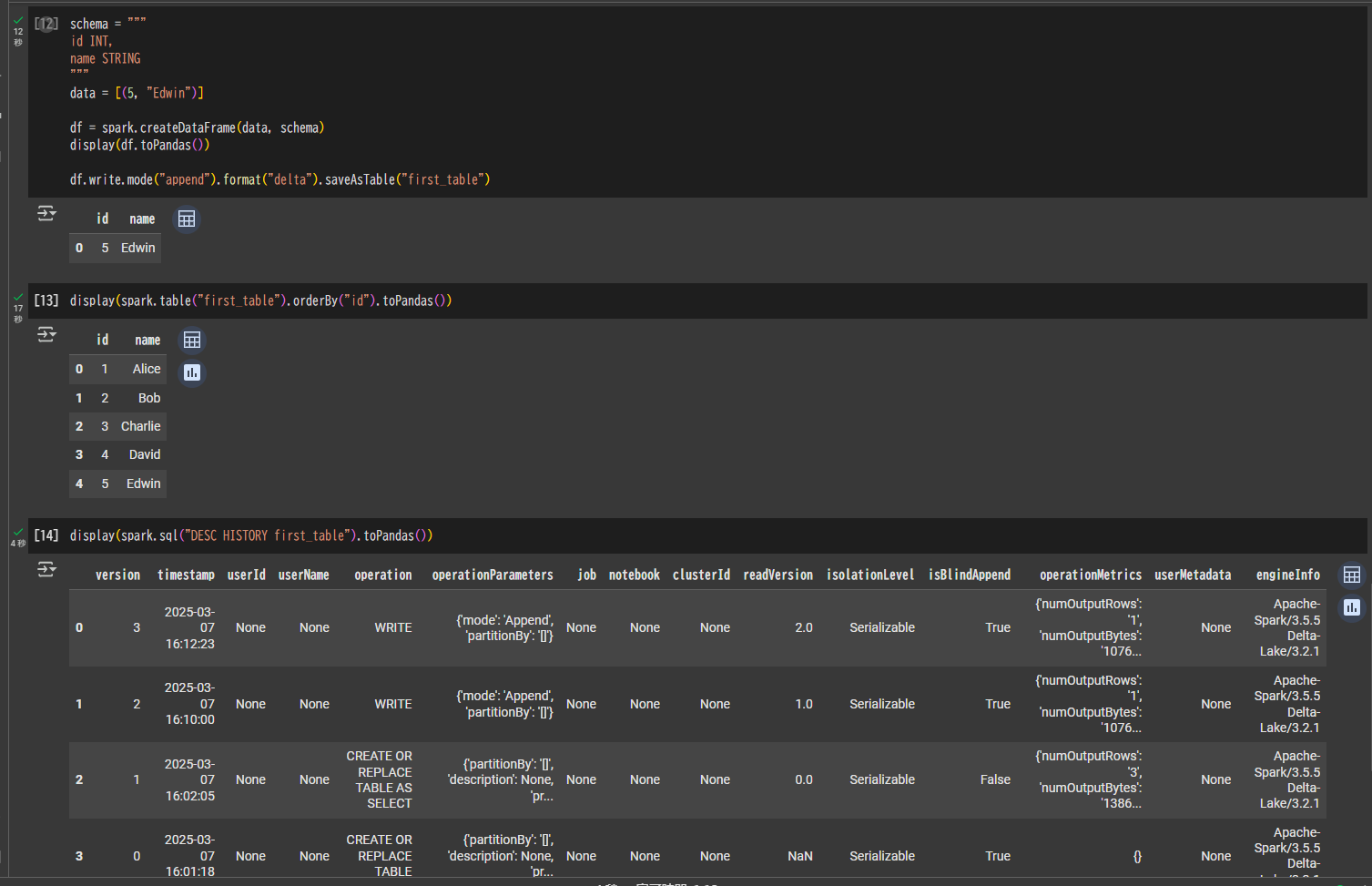
Task: Click the 'userId' column header
Action: [247, 575]
